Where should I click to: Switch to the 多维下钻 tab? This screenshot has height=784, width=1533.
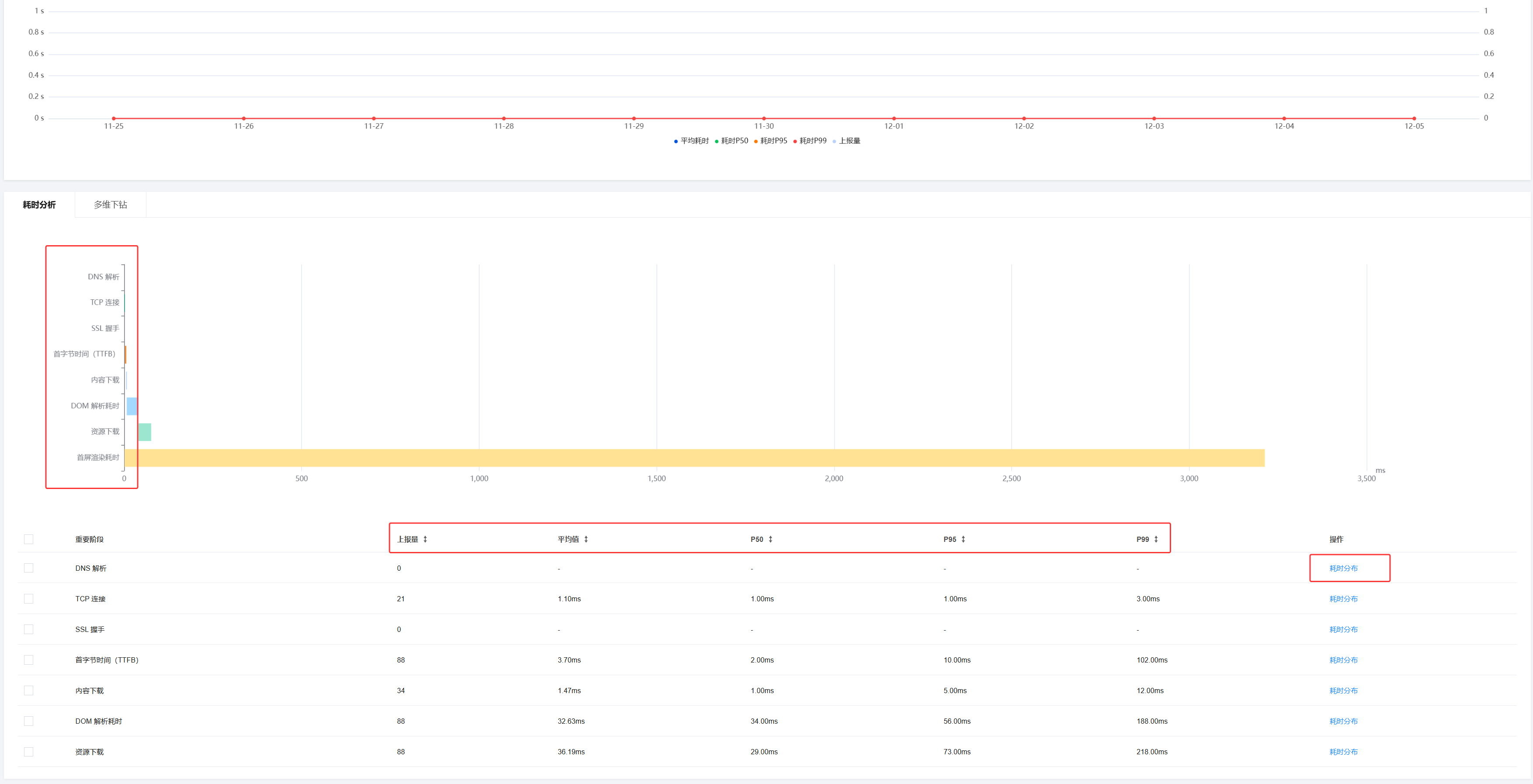(110, 205)
